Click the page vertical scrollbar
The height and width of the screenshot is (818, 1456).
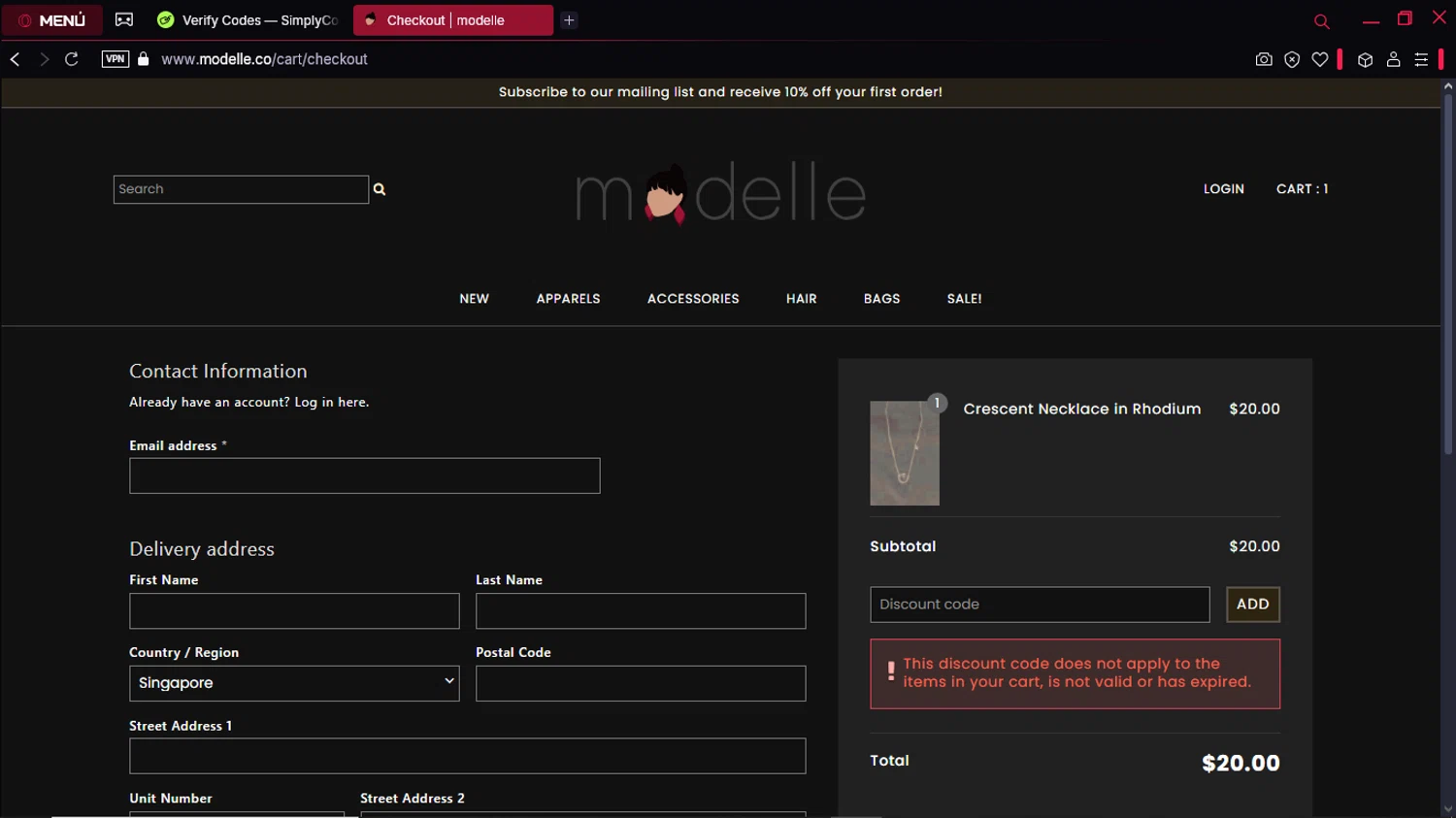click(x=1448, y=275)
